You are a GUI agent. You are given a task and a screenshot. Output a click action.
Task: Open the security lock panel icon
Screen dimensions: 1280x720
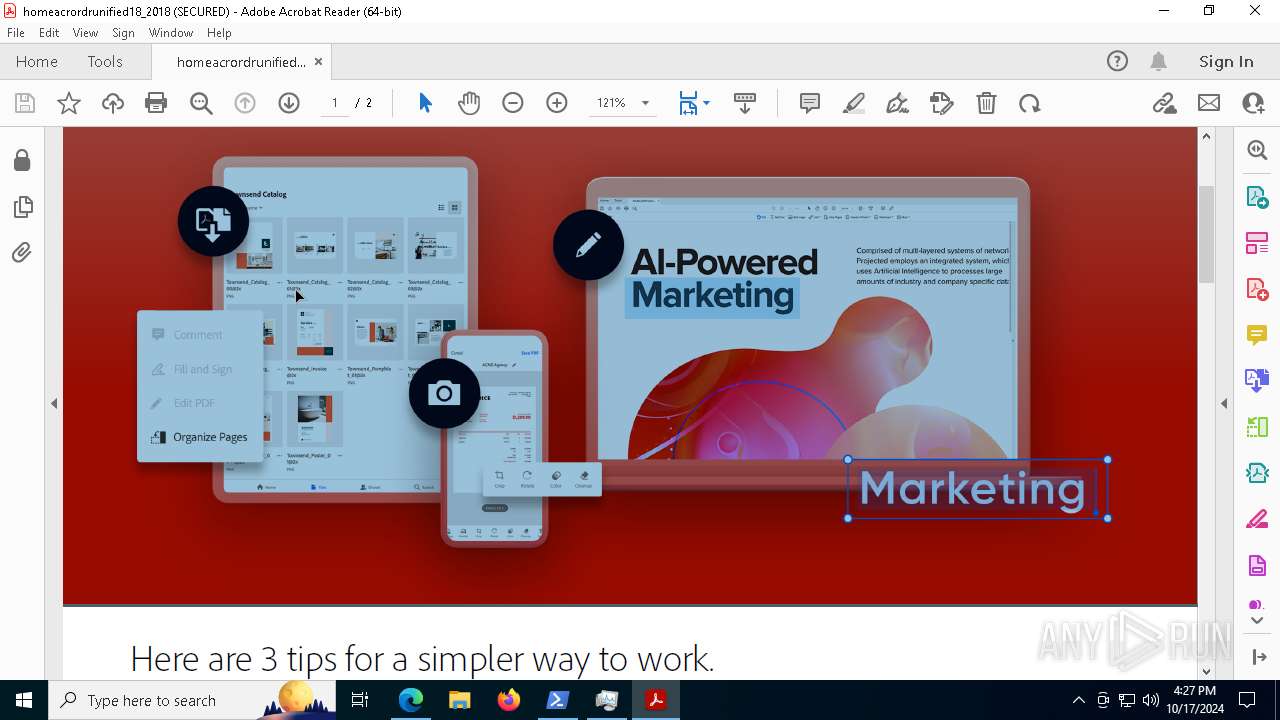(22, 160)
